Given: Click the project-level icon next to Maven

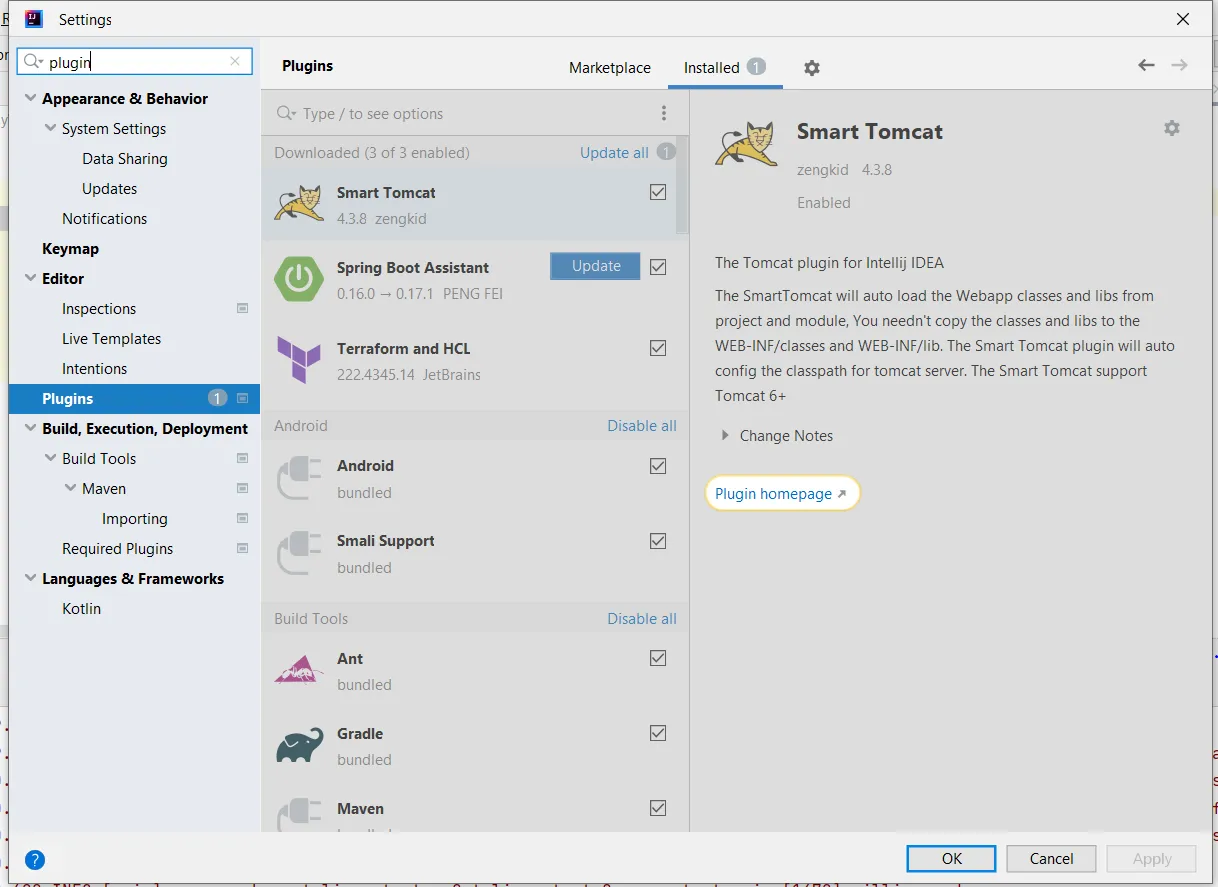Looking at the screenshot, I should [242, 489].
